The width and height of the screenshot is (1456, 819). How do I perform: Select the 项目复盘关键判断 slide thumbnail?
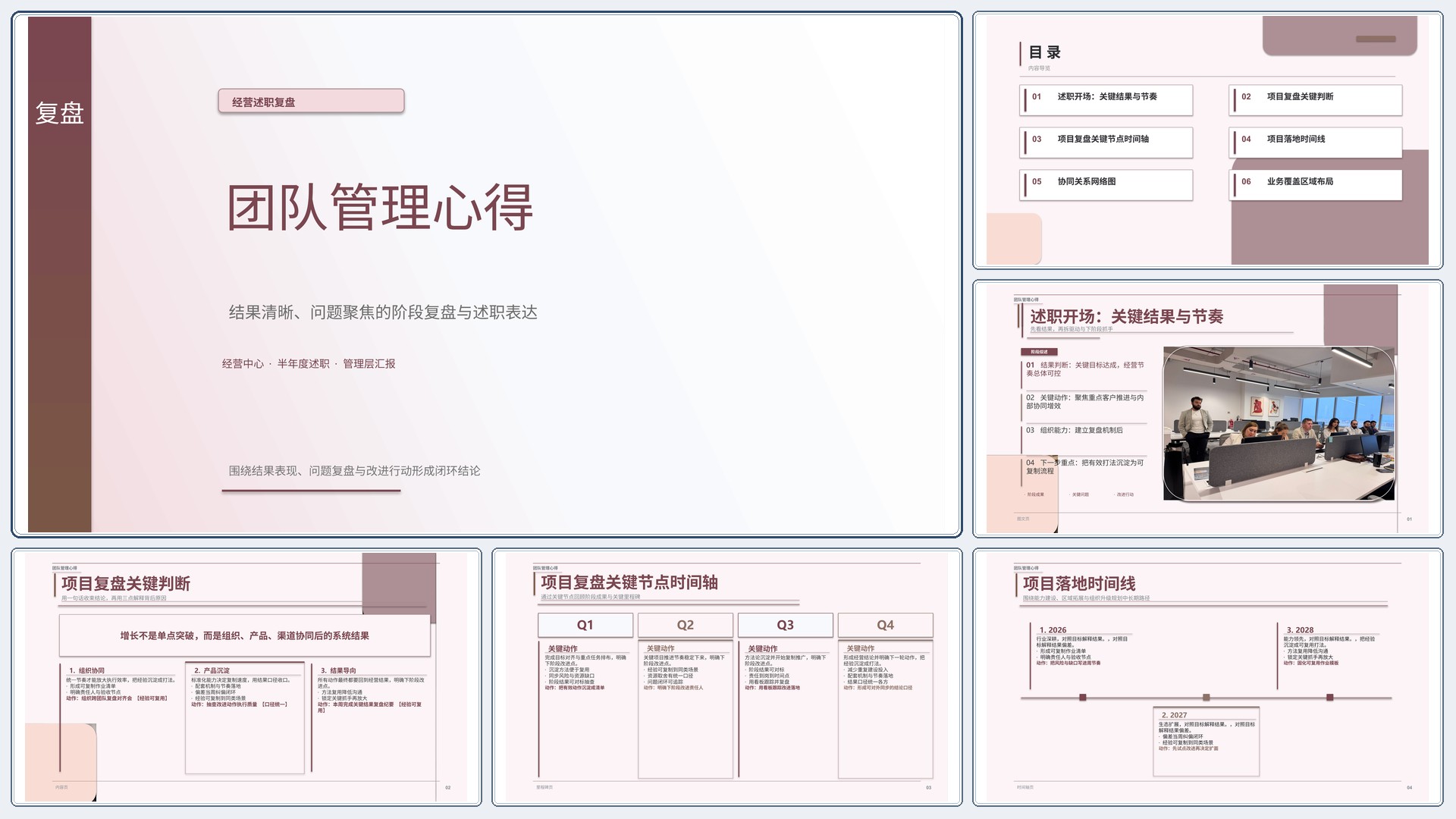246,677
